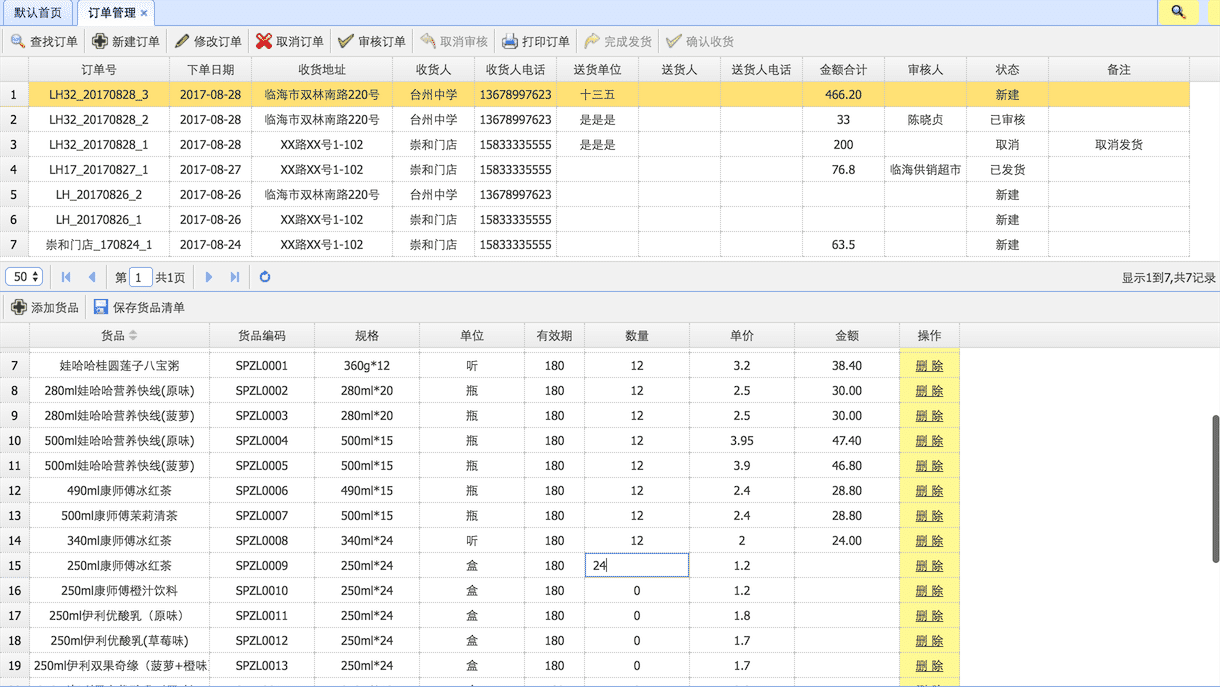Close the 订单管理 tab
This screenshot has height=687, width=1220.
(144, 13)
